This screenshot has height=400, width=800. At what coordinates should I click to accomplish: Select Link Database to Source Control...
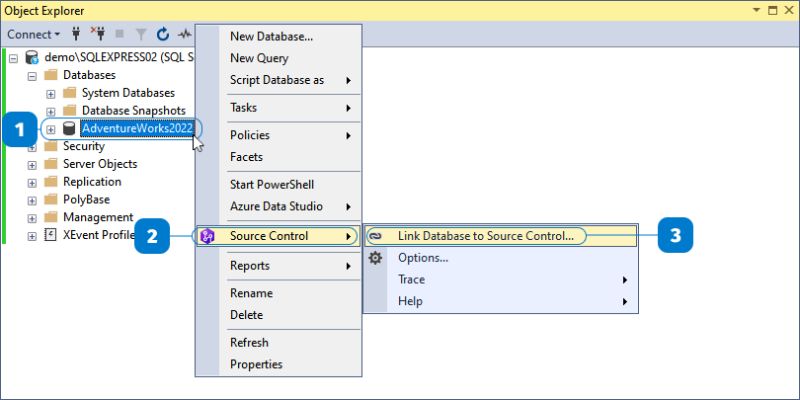tap(501, 236)
